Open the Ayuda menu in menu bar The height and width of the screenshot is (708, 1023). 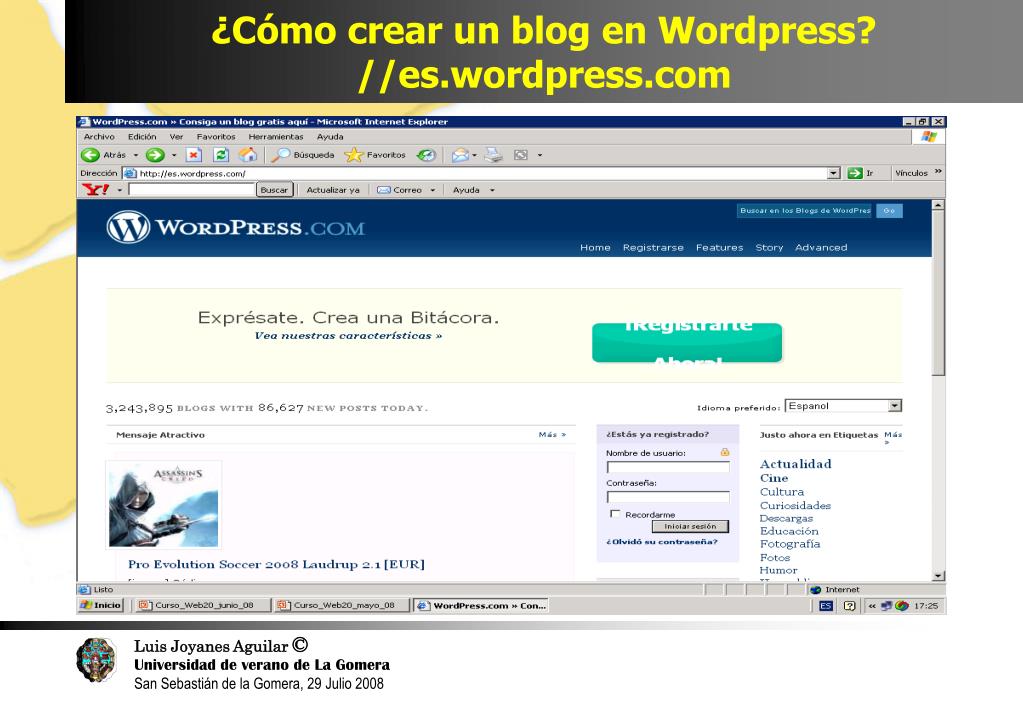(x=330, y=136)
